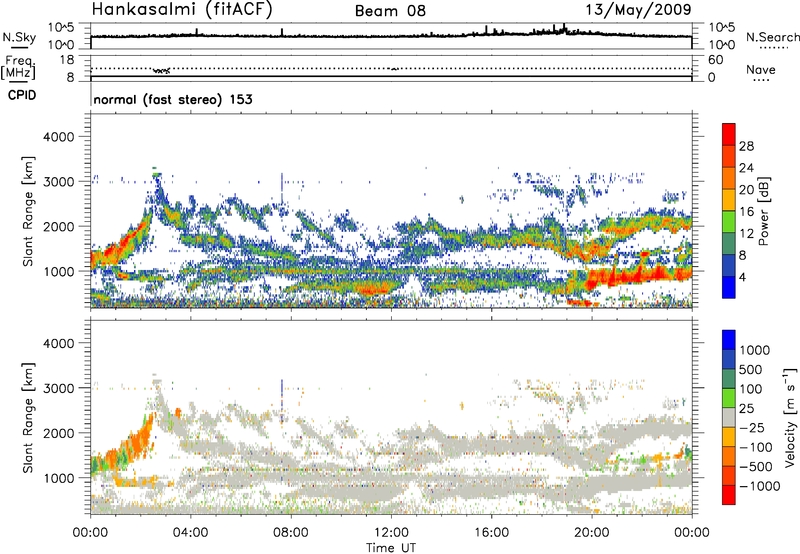Click the '3000' tick on the velocity panel
The height and width of the screenshot is (554, 800).
tap(58, 388)
